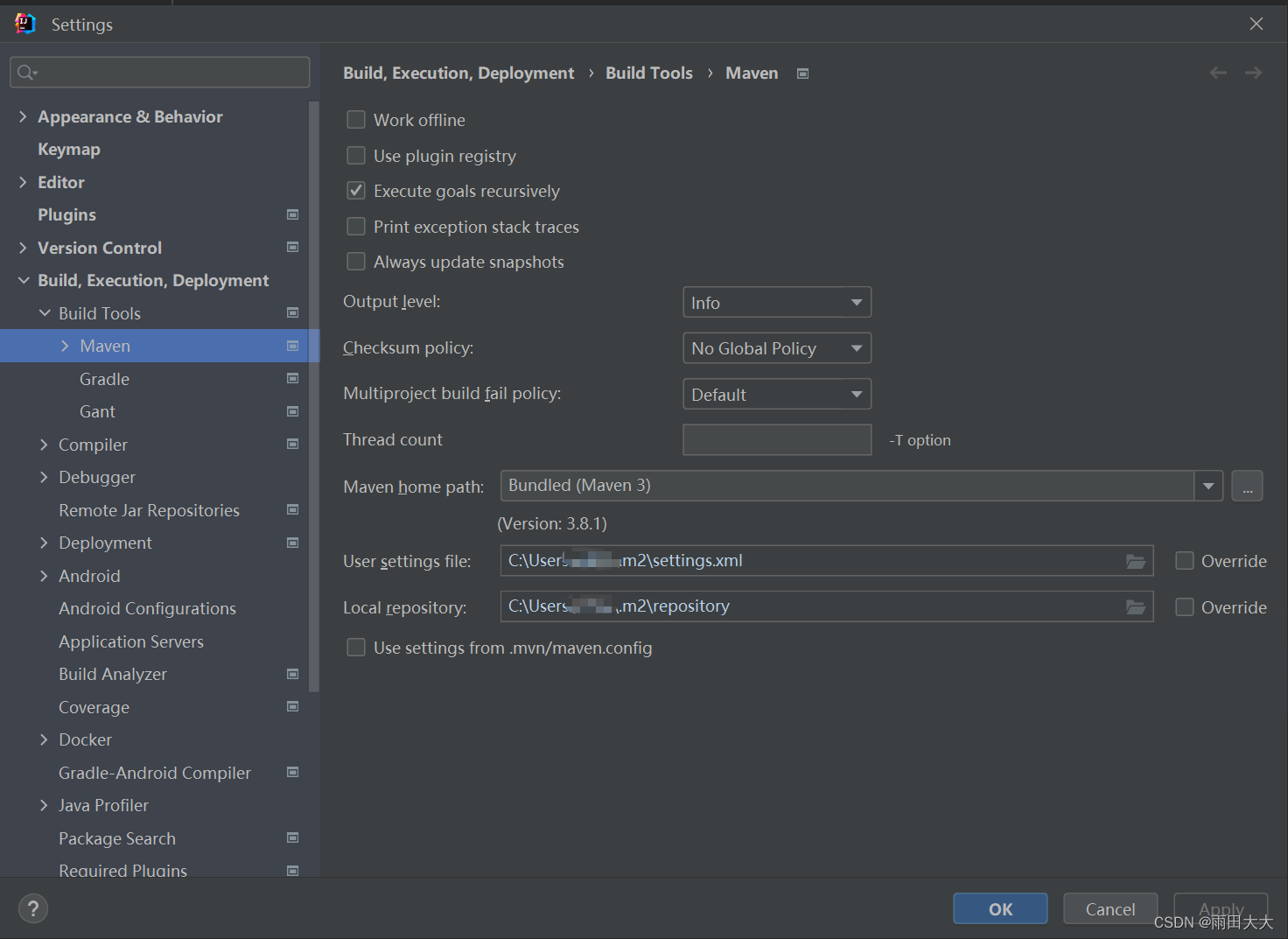The height and width of the screenshot is (939, 1288).
Task: Click the project-level icon beside Version Control
Action: pos(293,248)
